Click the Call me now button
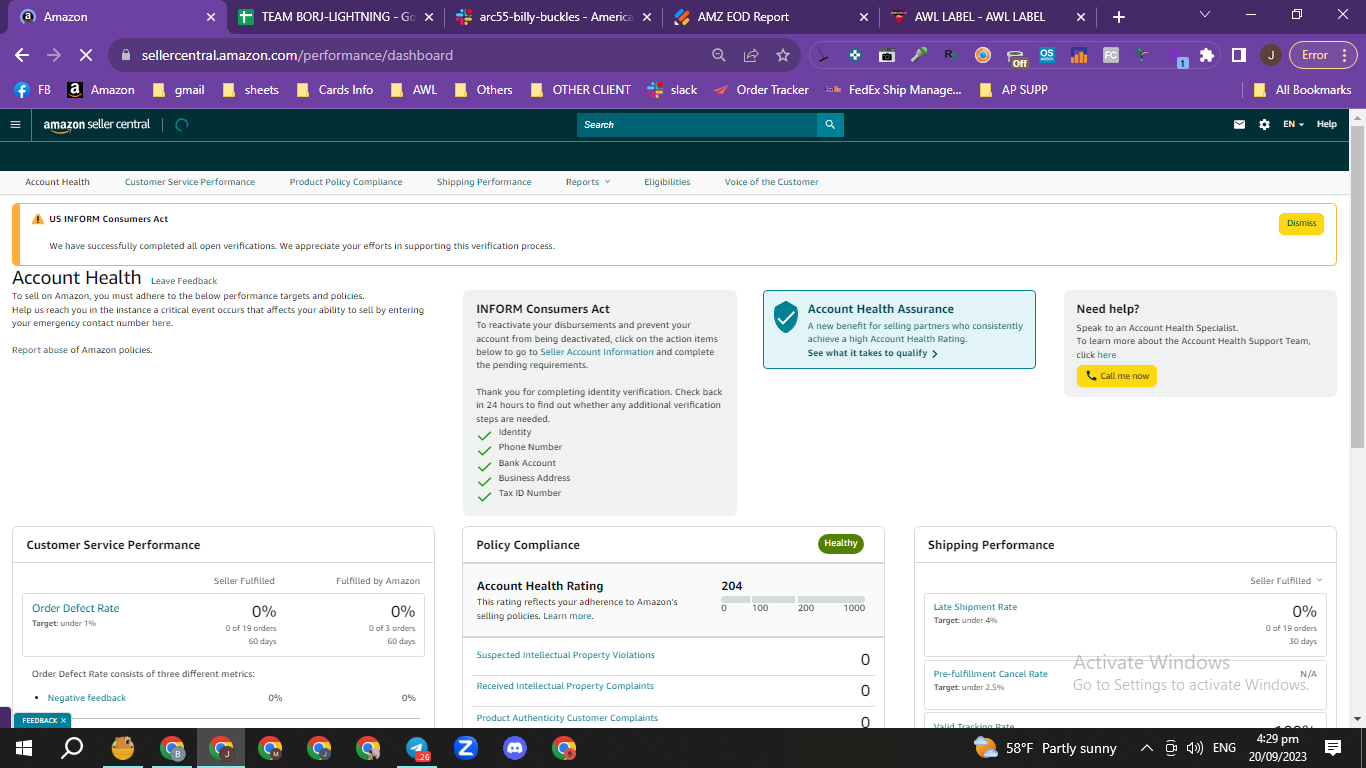Viewport: 1366px width, 768px height. 1117,376
